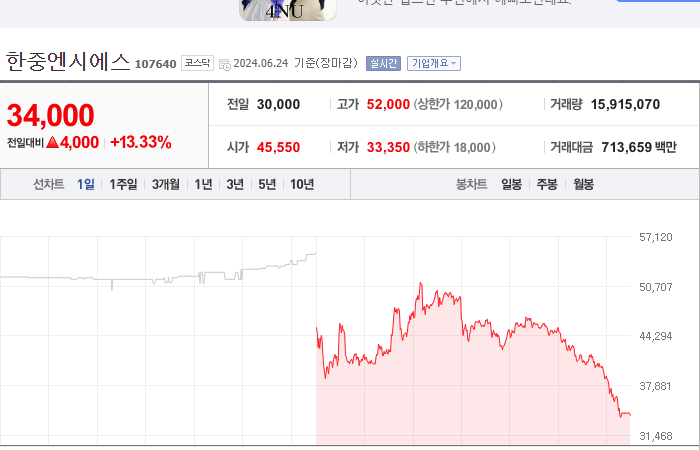The width and height of the screenshot is (700, 450).
Task: Show the 일봉 daily candle chart
Action: click(x=511, y=184)
